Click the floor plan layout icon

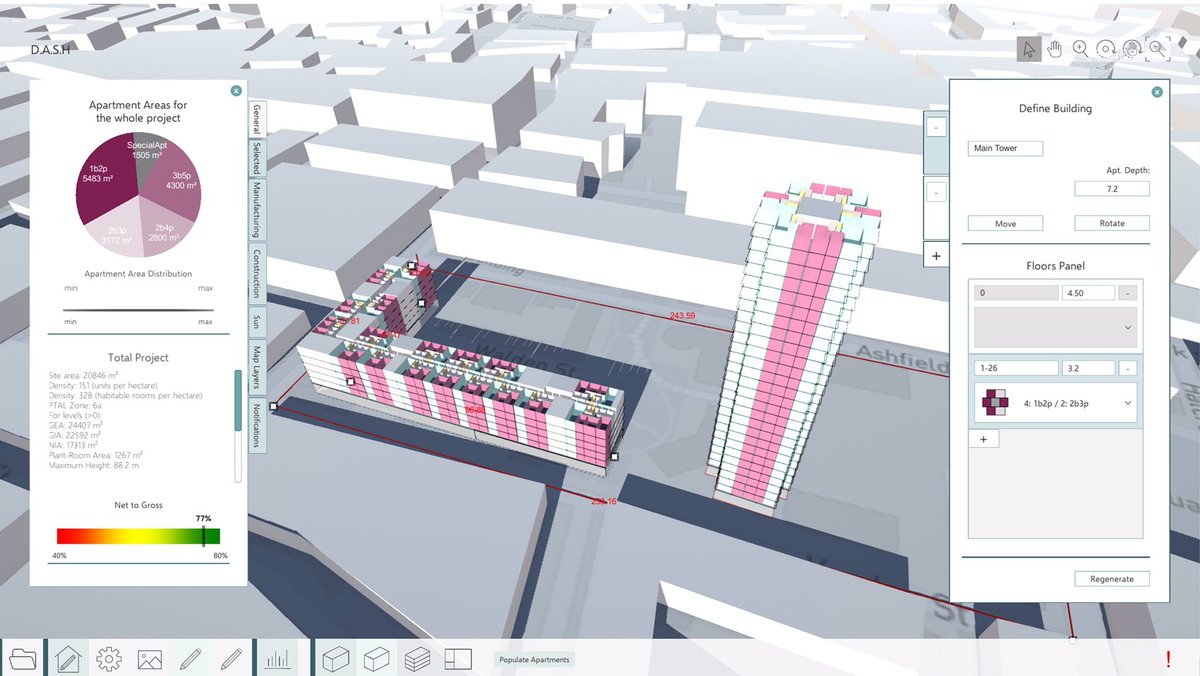pyautogui.click(x=457, y=659)
